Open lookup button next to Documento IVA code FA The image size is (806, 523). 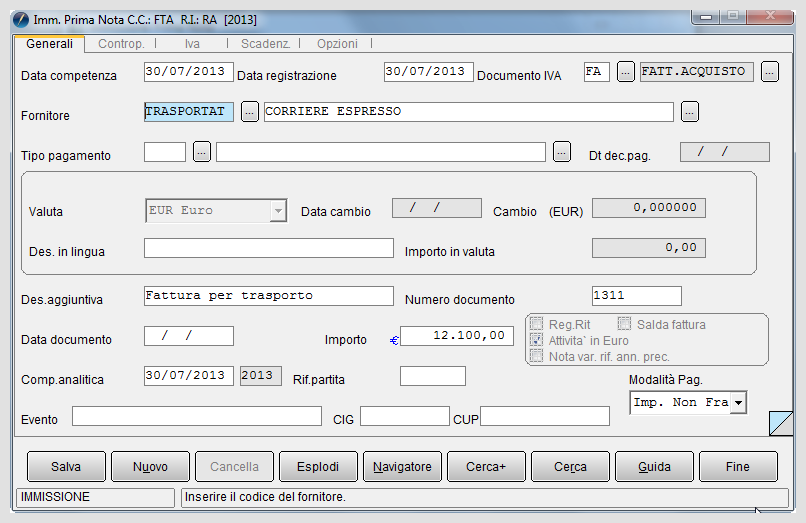pyautogui.click(x=625, y=72)
